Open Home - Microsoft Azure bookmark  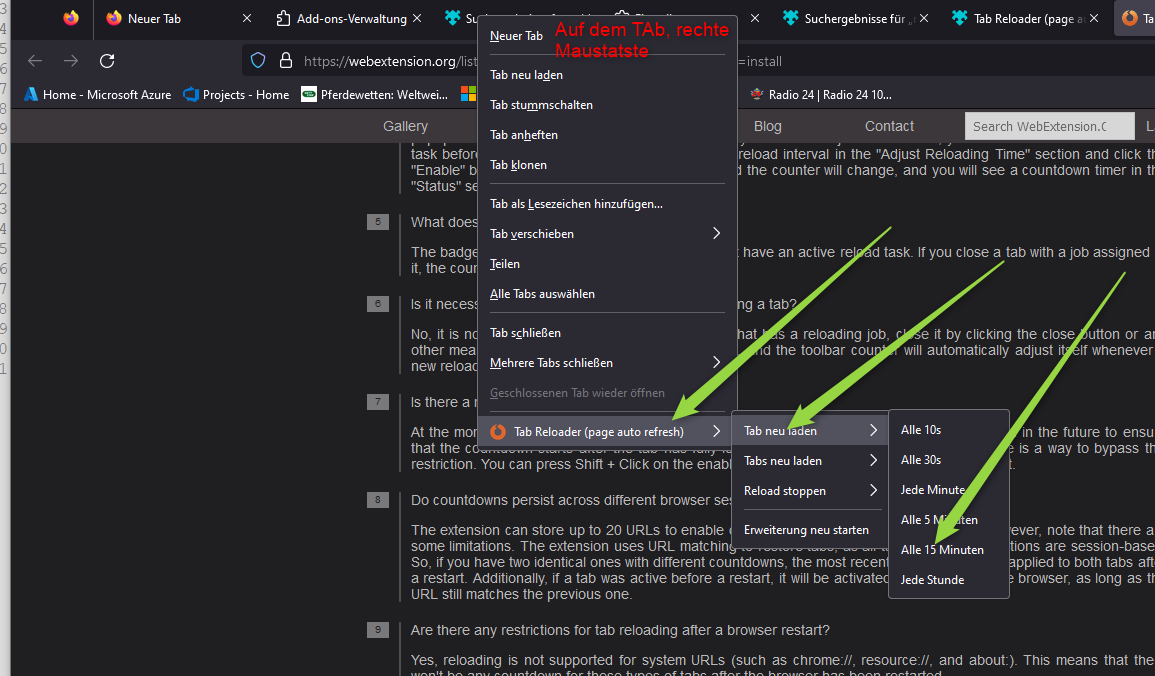tap(98, 95)
